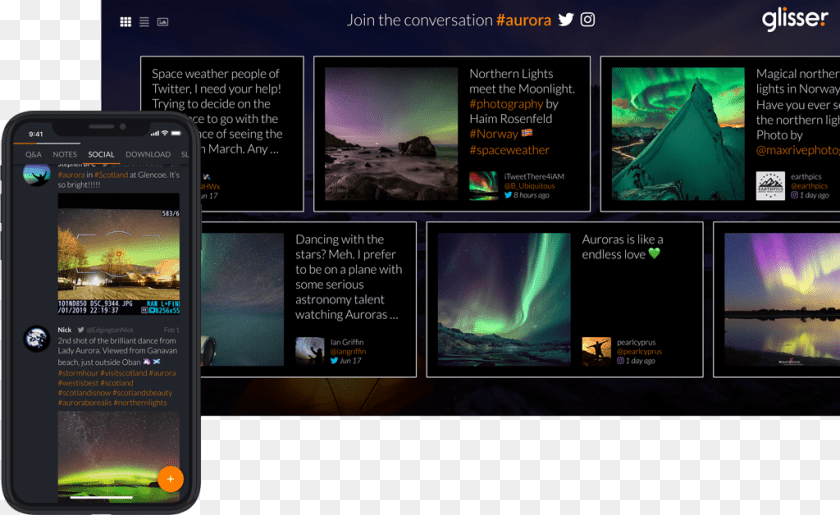Click iTweetThere4iAM profile avatar
The image size is (840, 515).
[483, 185]
